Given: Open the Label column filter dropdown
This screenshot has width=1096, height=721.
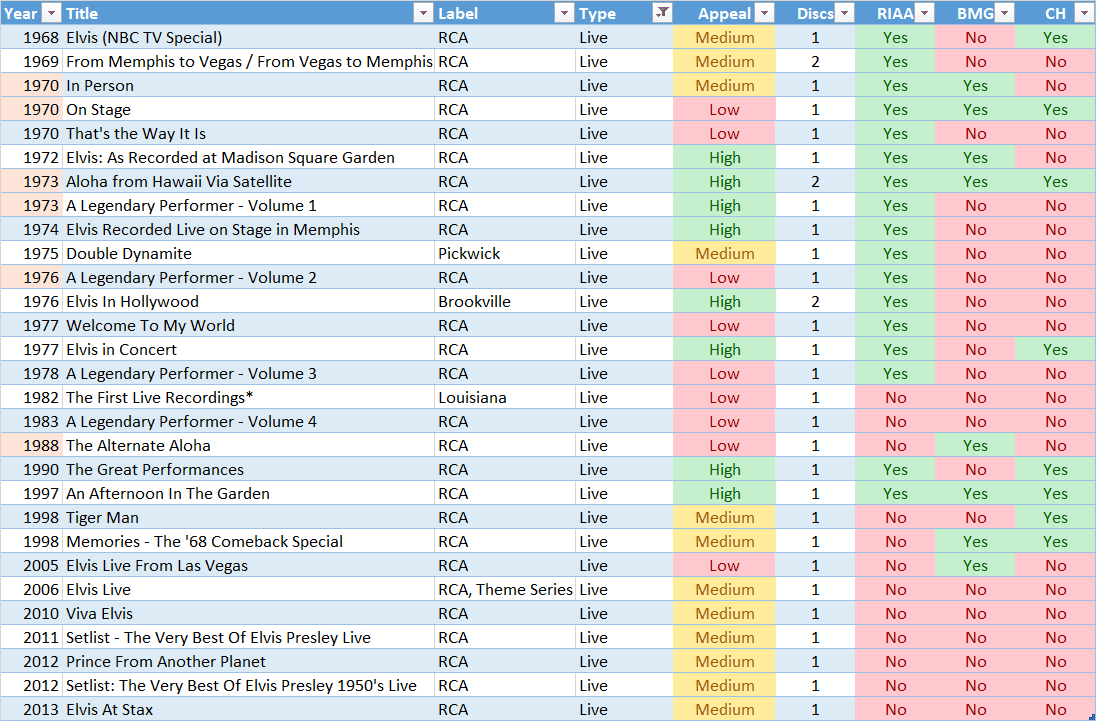Looking at the screenshot, I should 564,13.
